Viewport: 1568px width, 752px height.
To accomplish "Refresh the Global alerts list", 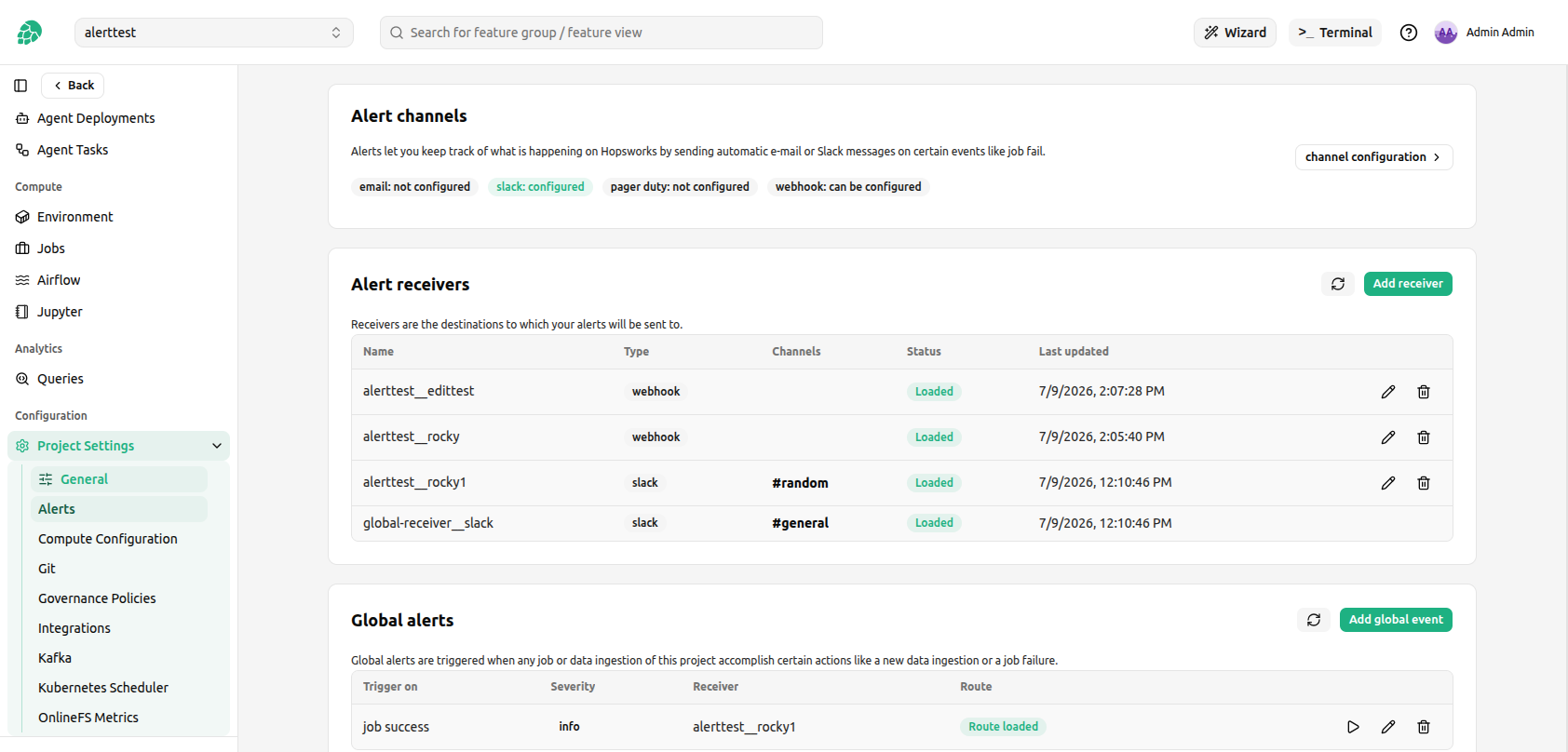I will tap(1314, 620).
